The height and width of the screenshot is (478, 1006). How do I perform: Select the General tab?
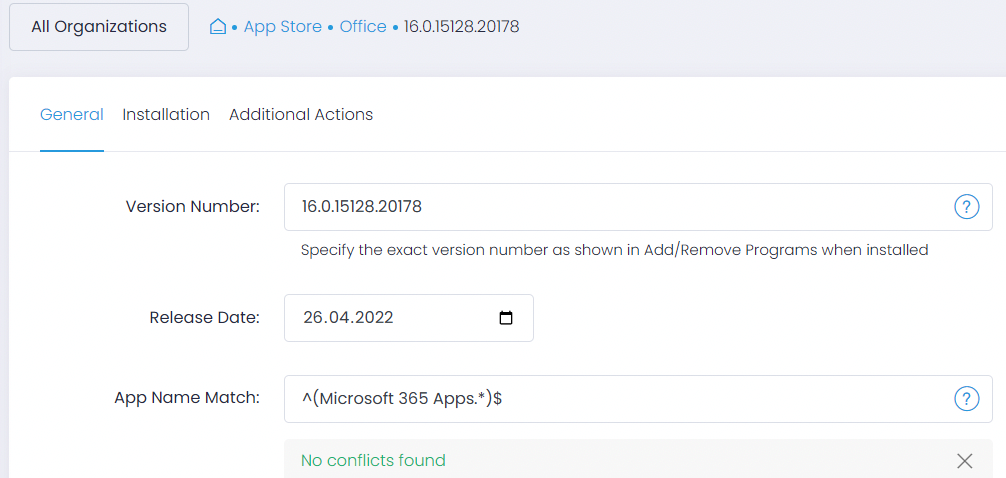[72, 115]
